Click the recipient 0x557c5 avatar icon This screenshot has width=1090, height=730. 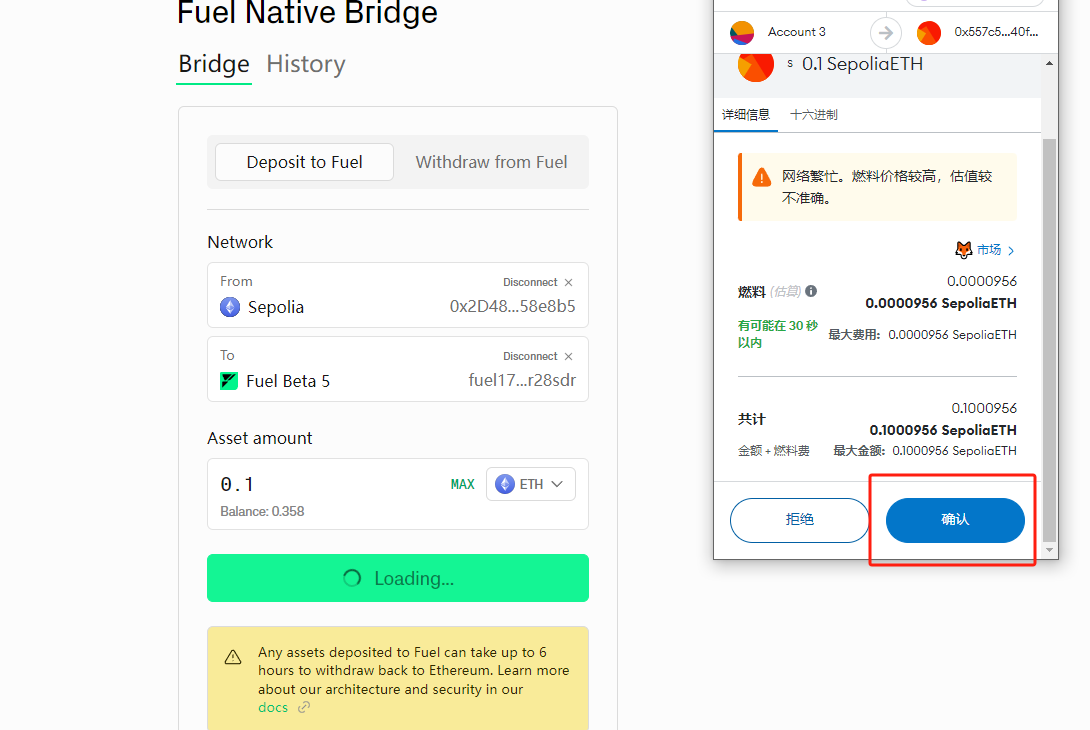pyautogui.click(x=929, y=33)
